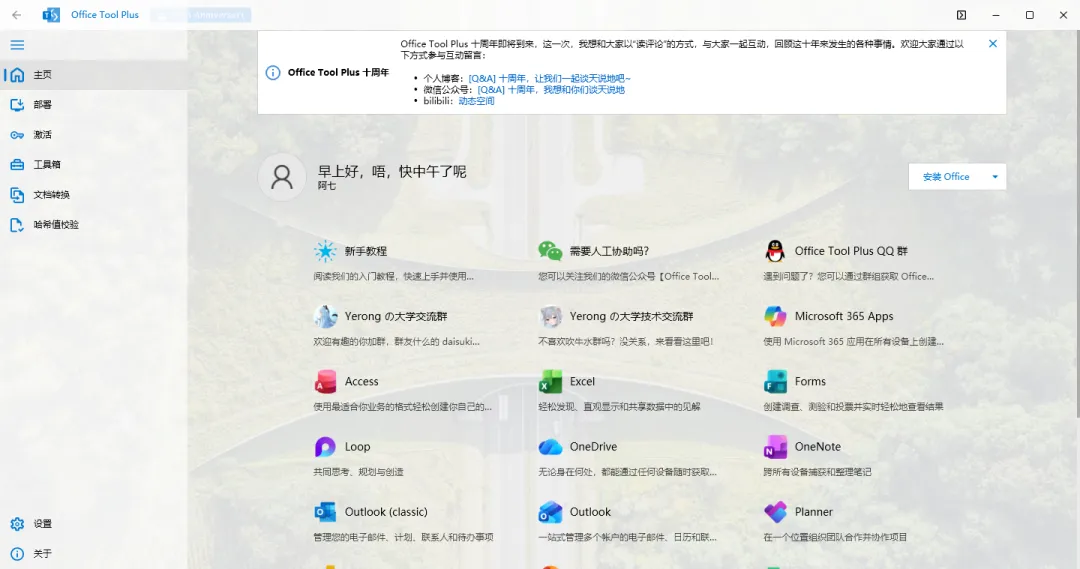Image resolution: width=1080 pixels, height=569 pixels.
Task: Open the bilibili 动态空间 link
Action: (476, 101)
